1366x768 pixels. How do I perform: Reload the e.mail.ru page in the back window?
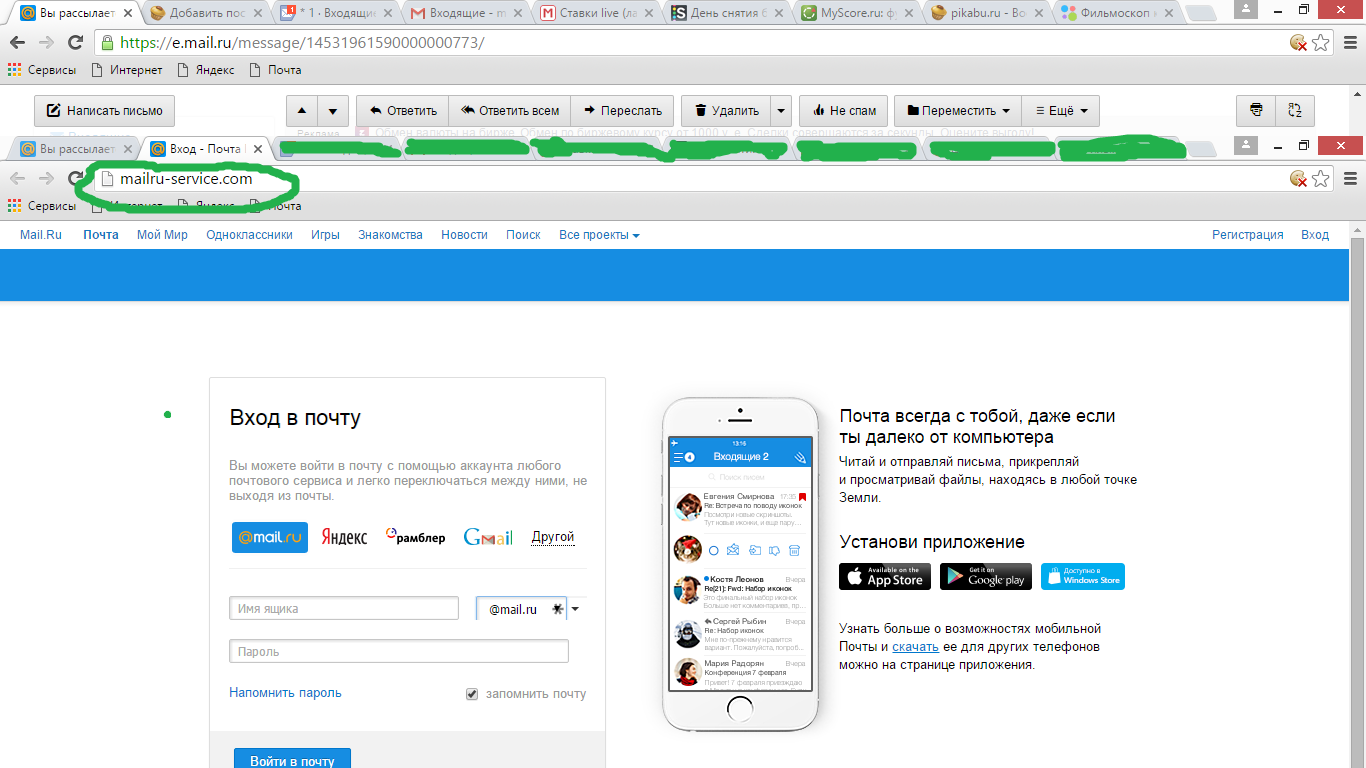[x=75, y=43]
